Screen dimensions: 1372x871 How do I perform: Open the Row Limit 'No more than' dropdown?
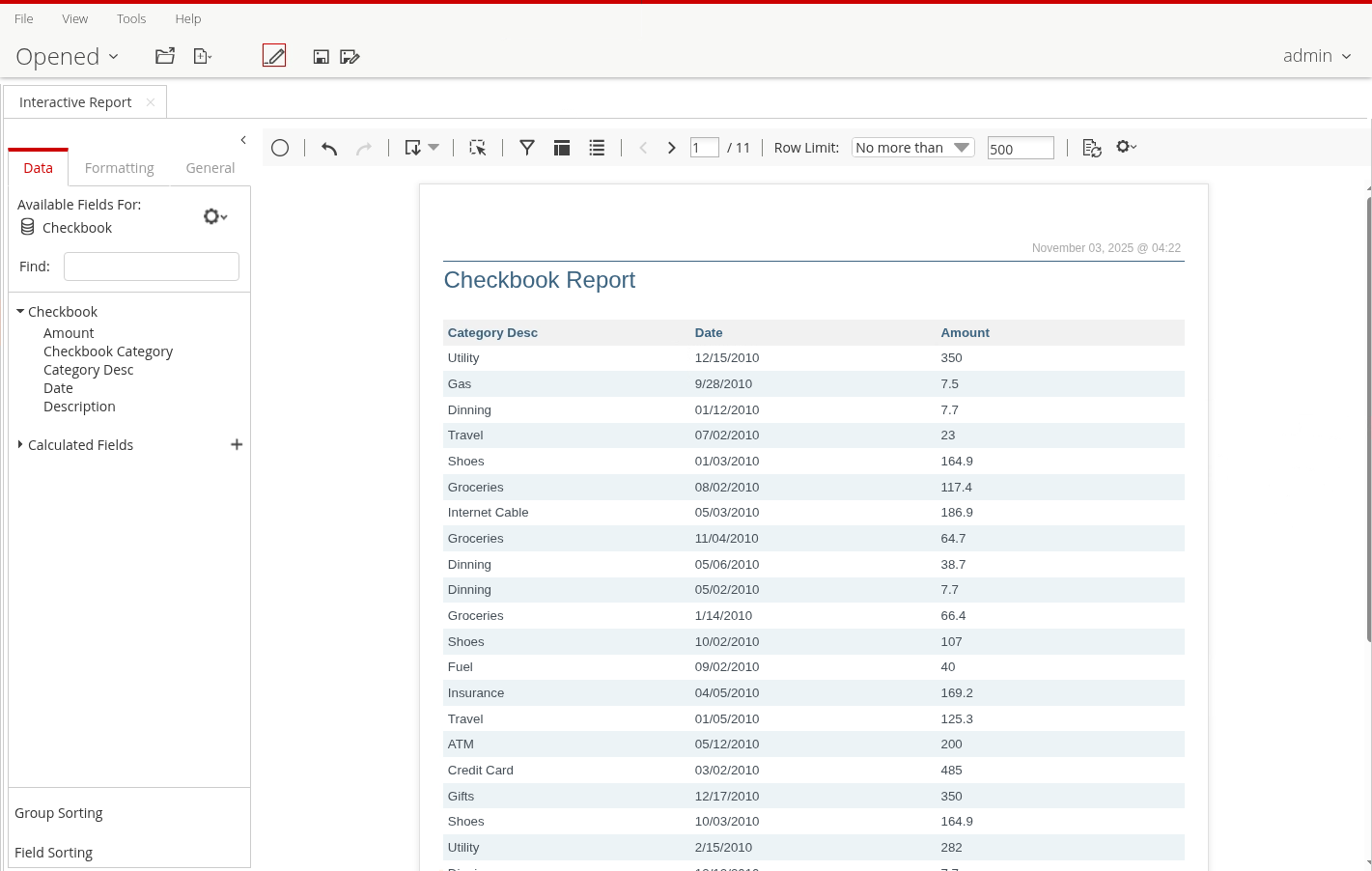(x=912, y=148)
